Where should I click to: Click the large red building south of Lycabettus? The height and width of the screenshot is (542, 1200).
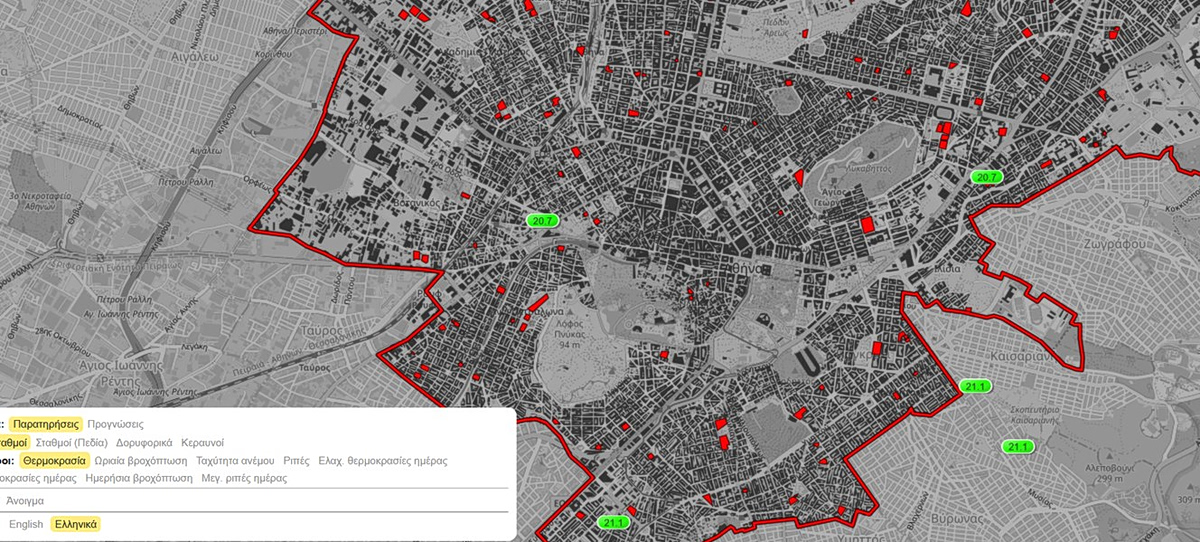pos(868,224)
